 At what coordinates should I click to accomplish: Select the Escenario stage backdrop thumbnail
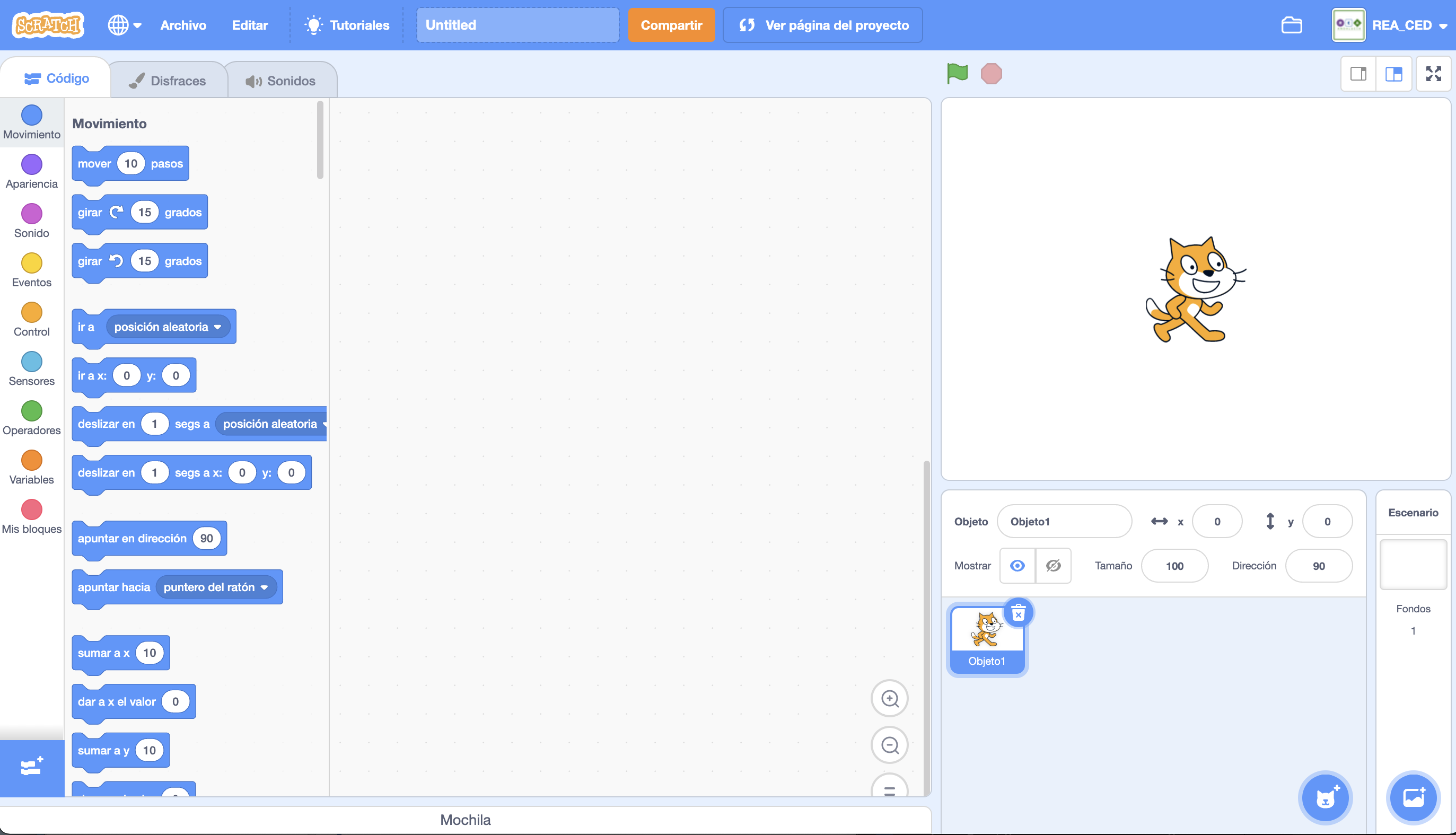point(1413,564)
